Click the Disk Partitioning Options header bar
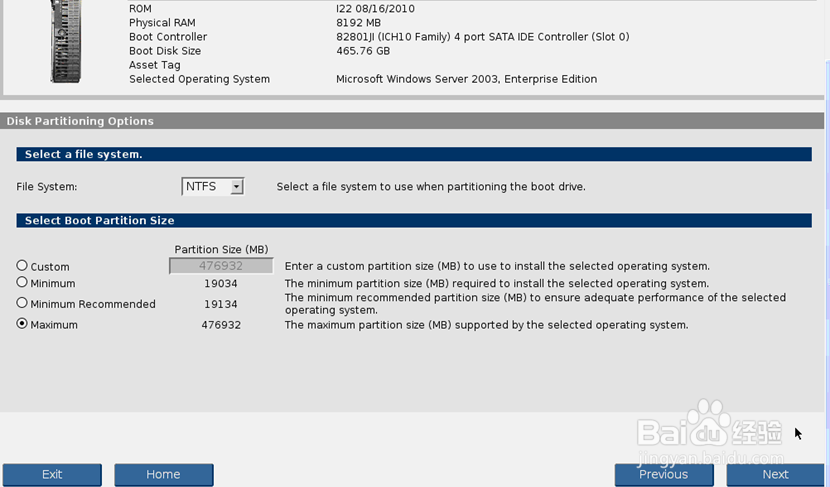The width and height of the screenshot is (830, 487). (x=412, y=121)
